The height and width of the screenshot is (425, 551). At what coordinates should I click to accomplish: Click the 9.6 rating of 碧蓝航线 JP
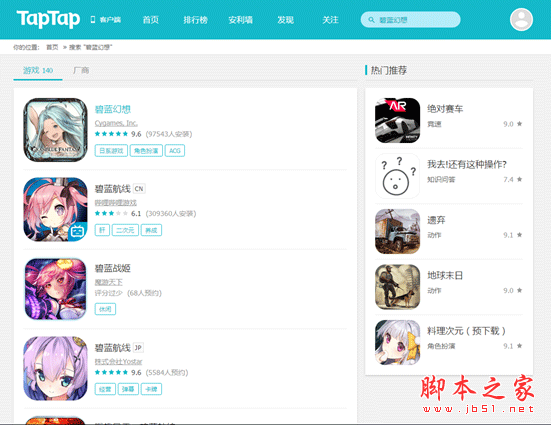[x=118, y=372]
